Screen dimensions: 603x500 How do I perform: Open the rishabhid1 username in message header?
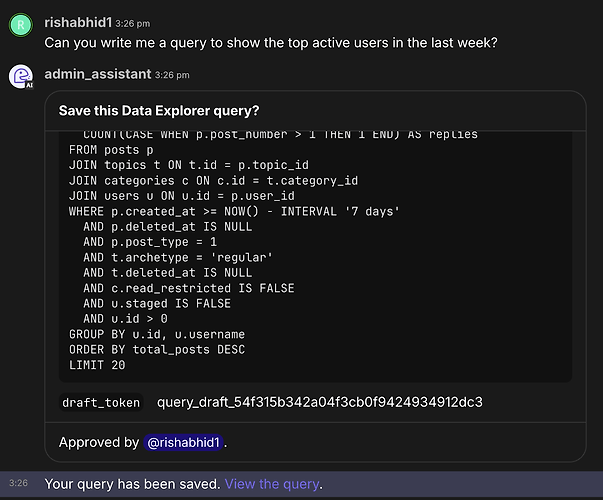pyautogui.click(x=78, y=23)
